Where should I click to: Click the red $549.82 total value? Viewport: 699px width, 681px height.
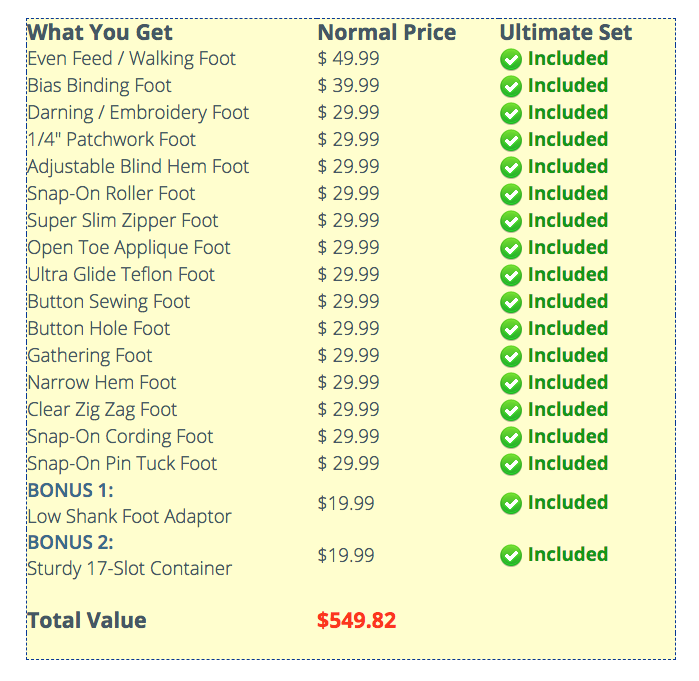point(356,621)
